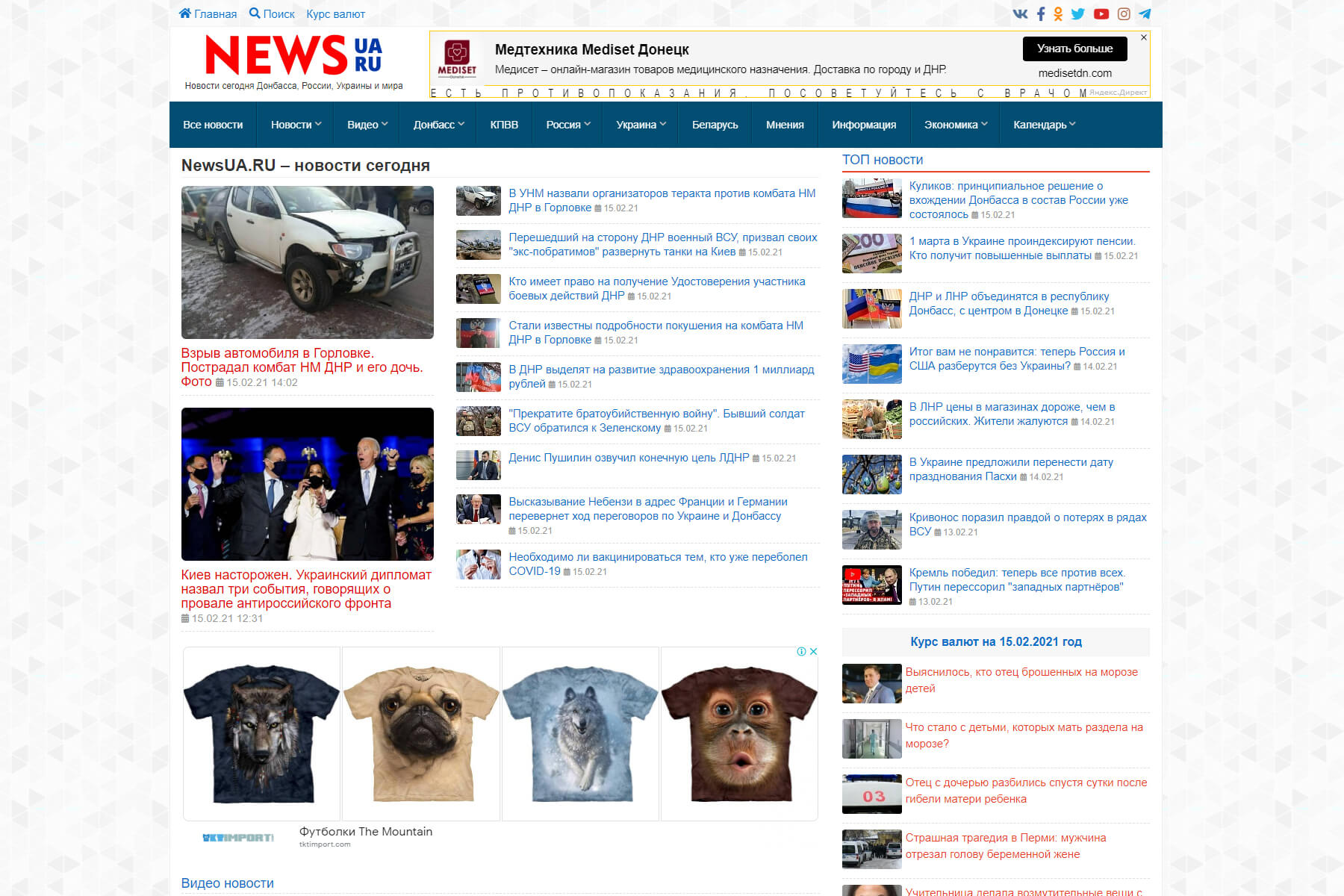The width and height of the screenshot is (1344, 896).
Task: Open thumbnail for Прекратите братоубийственную войну article
Action: click(479, 421)
